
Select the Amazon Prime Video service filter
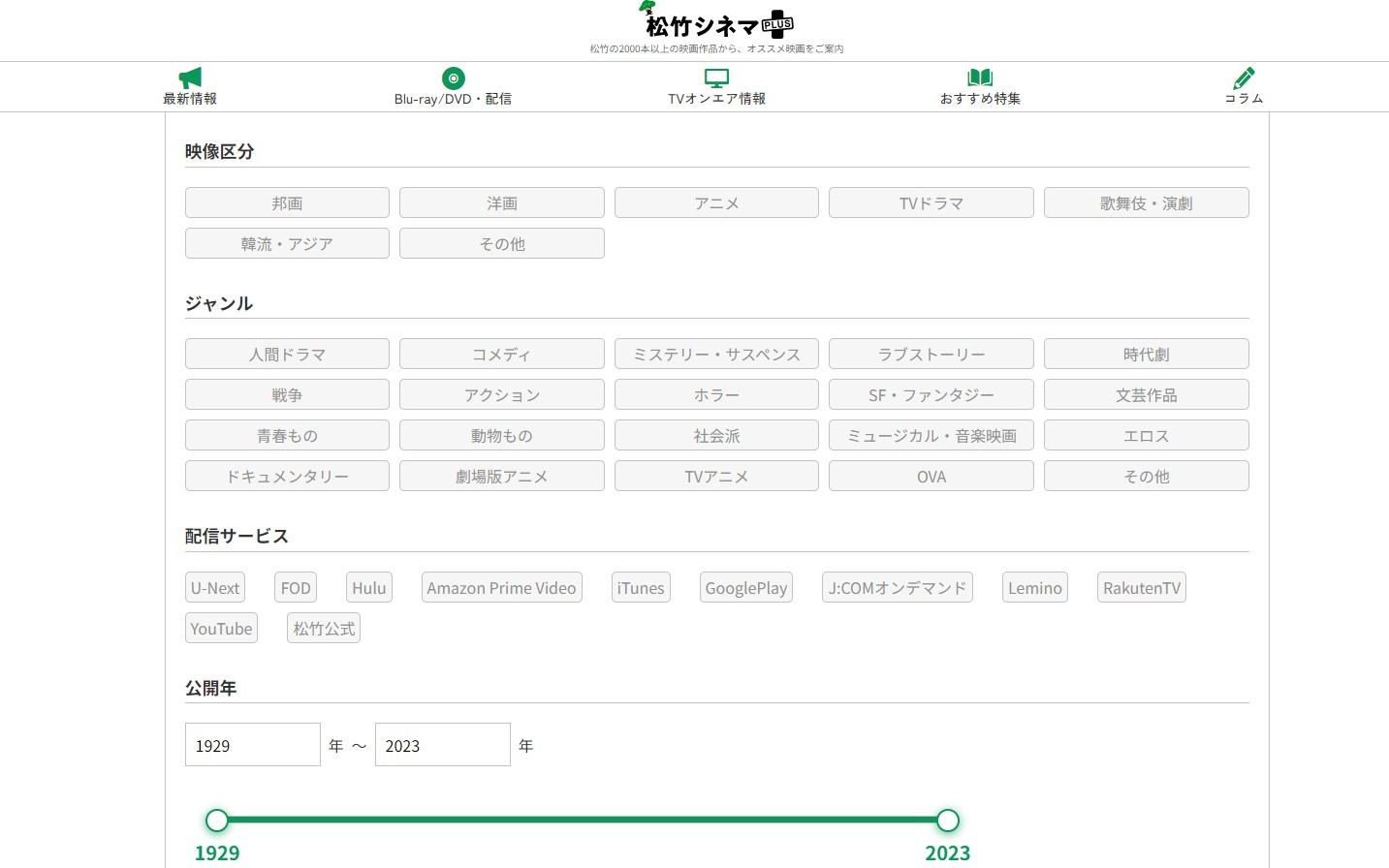(501, 588)
